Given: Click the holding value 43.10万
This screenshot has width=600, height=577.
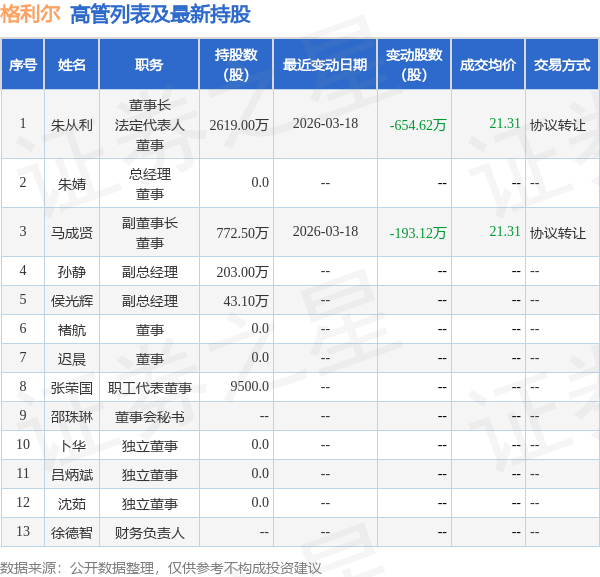Looking at the screenshot, I should coord(246,301).
